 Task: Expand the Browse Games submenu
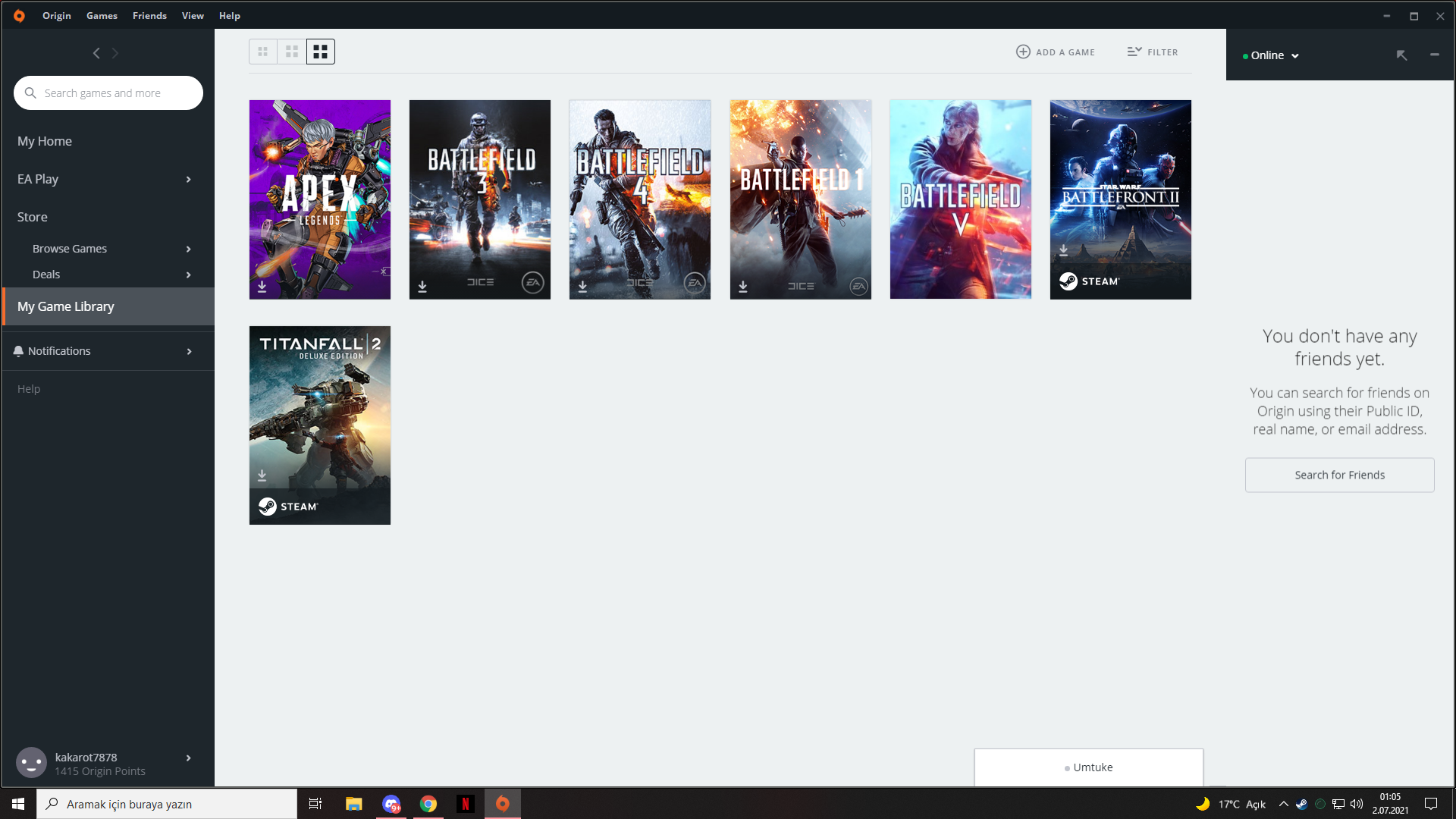[x=189, y=249]
